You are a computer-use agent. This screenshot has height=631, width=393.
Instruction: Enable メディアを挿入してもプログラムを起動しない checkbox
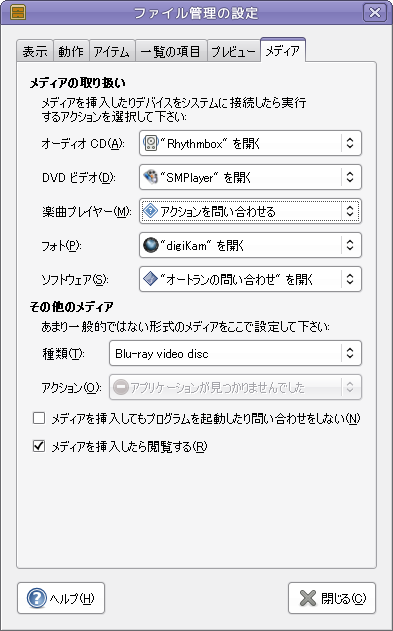(39, 418)
